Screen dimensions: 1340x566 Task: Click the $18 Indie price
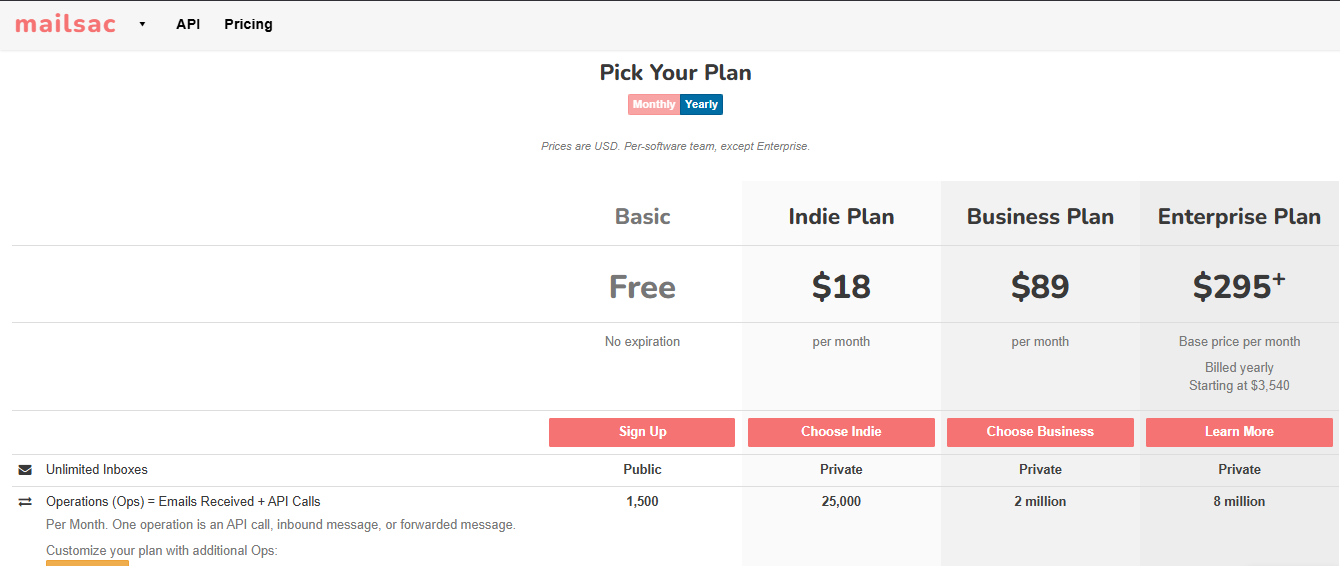coord(841,287)
